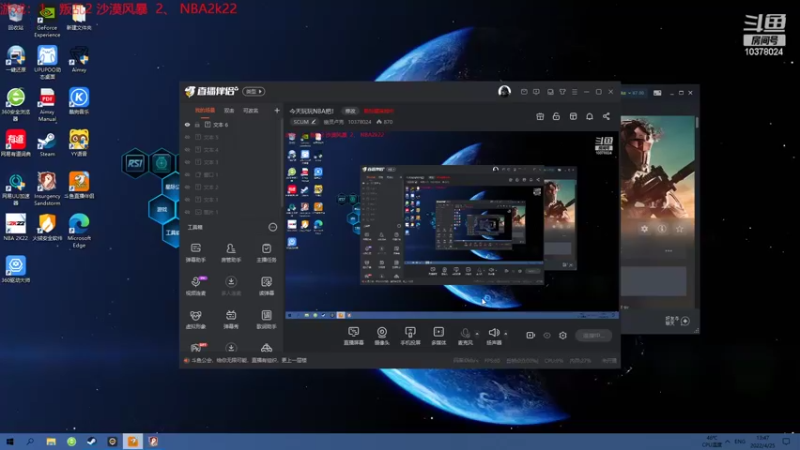The image size is (800, 450).
Task: Click the stream preview canvas
Action: click(x=453, y=224)
